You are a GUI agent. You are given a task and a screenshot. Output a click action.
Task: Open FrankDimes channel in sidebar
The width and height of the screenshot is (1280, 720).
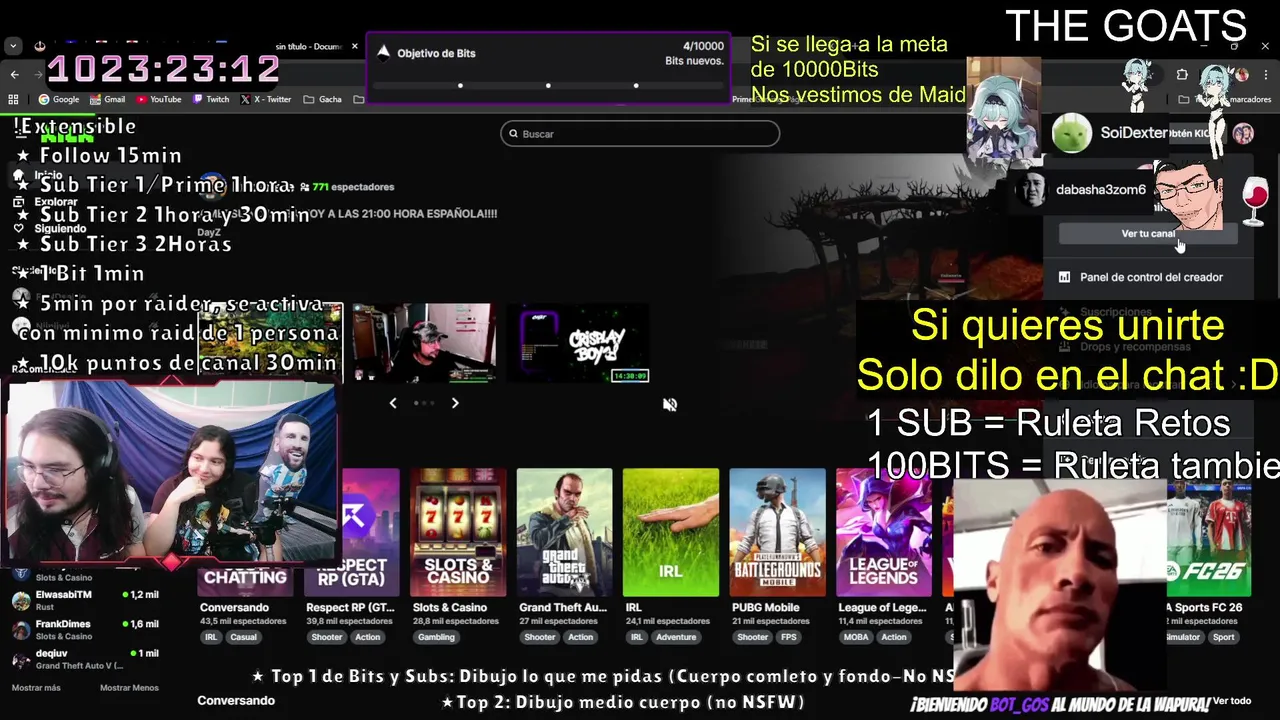pos(85,629)
